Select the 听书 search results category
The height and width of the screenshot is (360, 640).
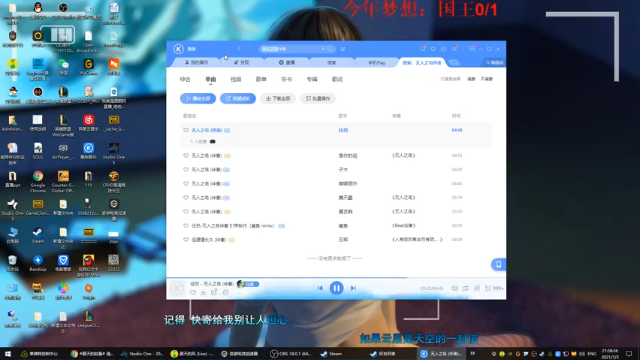tap(286, 79)
